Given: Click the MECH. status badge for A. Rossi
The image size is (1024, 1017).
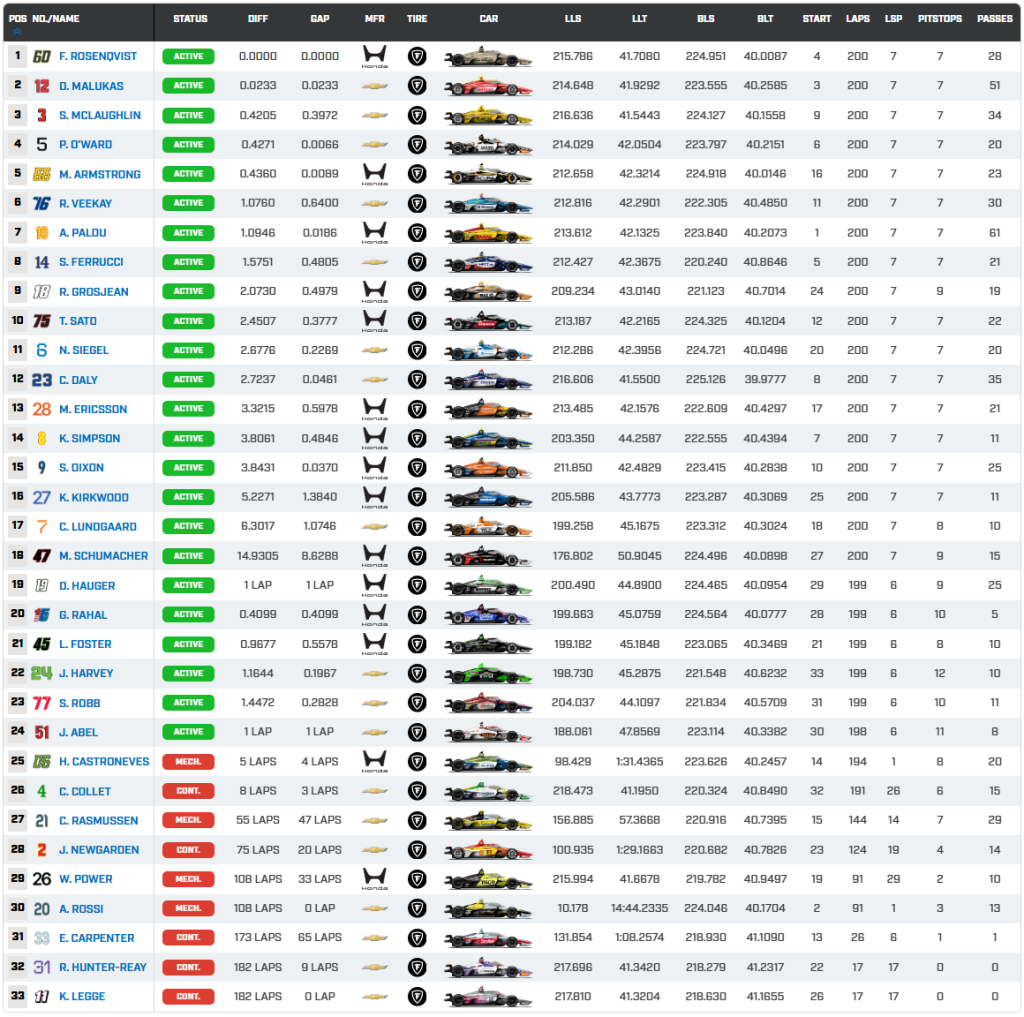Looking at the screenshot, I should 188,908.
